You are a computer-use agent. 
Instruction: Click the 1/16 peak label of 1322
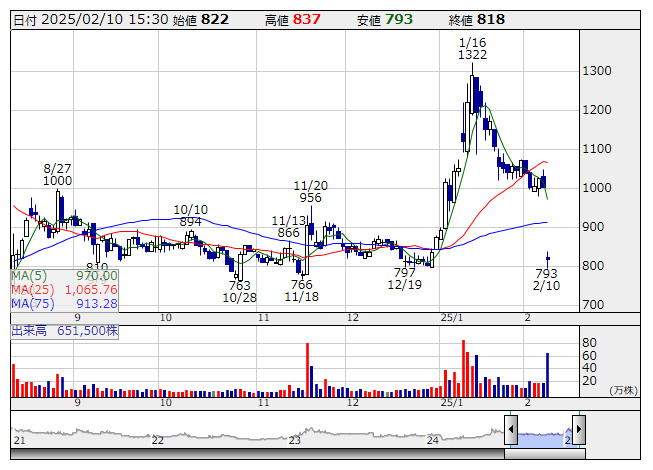(x=472, y=48)
